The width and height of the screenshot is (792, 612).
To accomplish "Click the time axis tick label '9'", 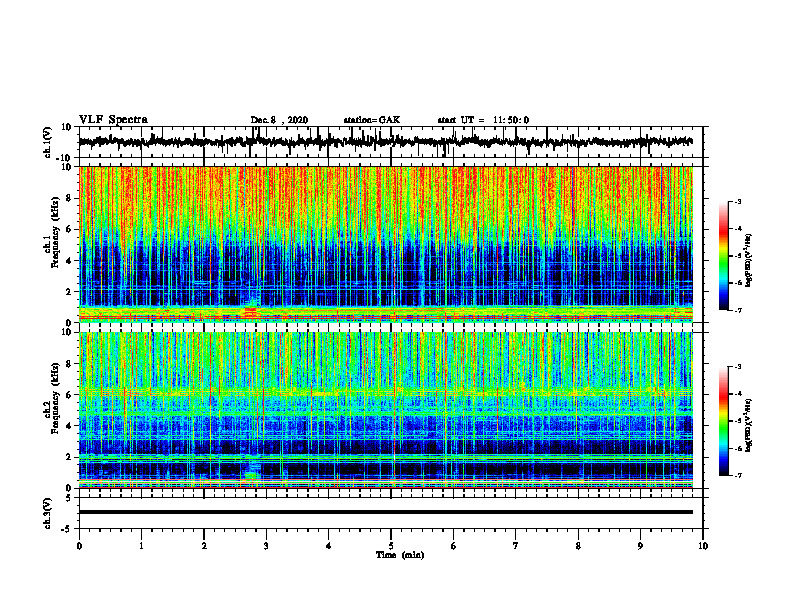I will click(x=640, y=546).
